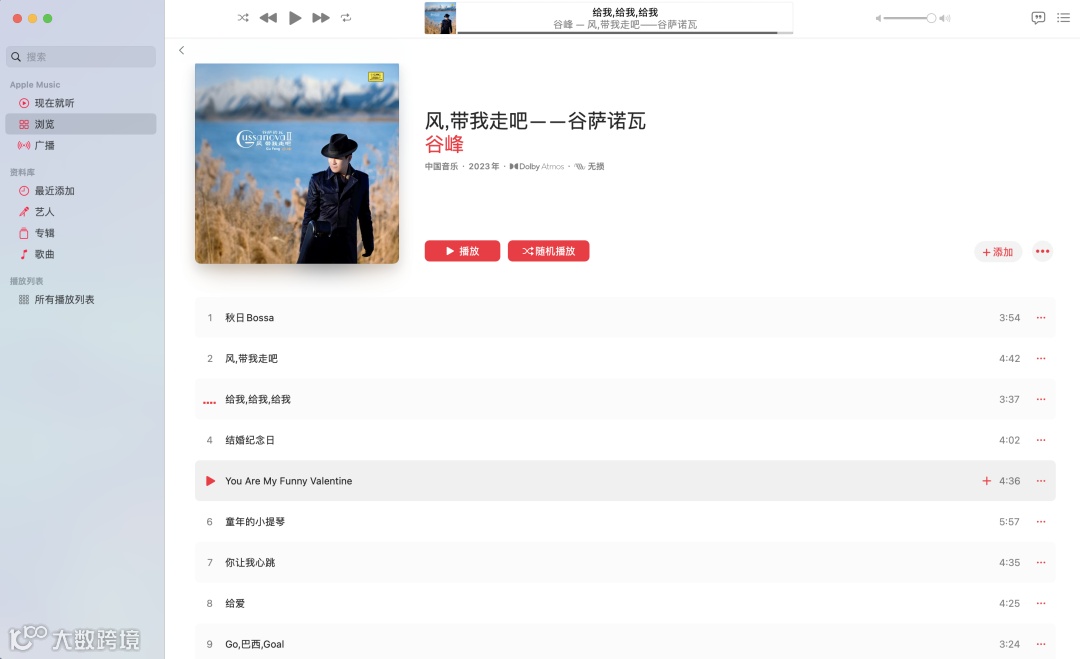Open the album's more options menu

point(1042,251)
